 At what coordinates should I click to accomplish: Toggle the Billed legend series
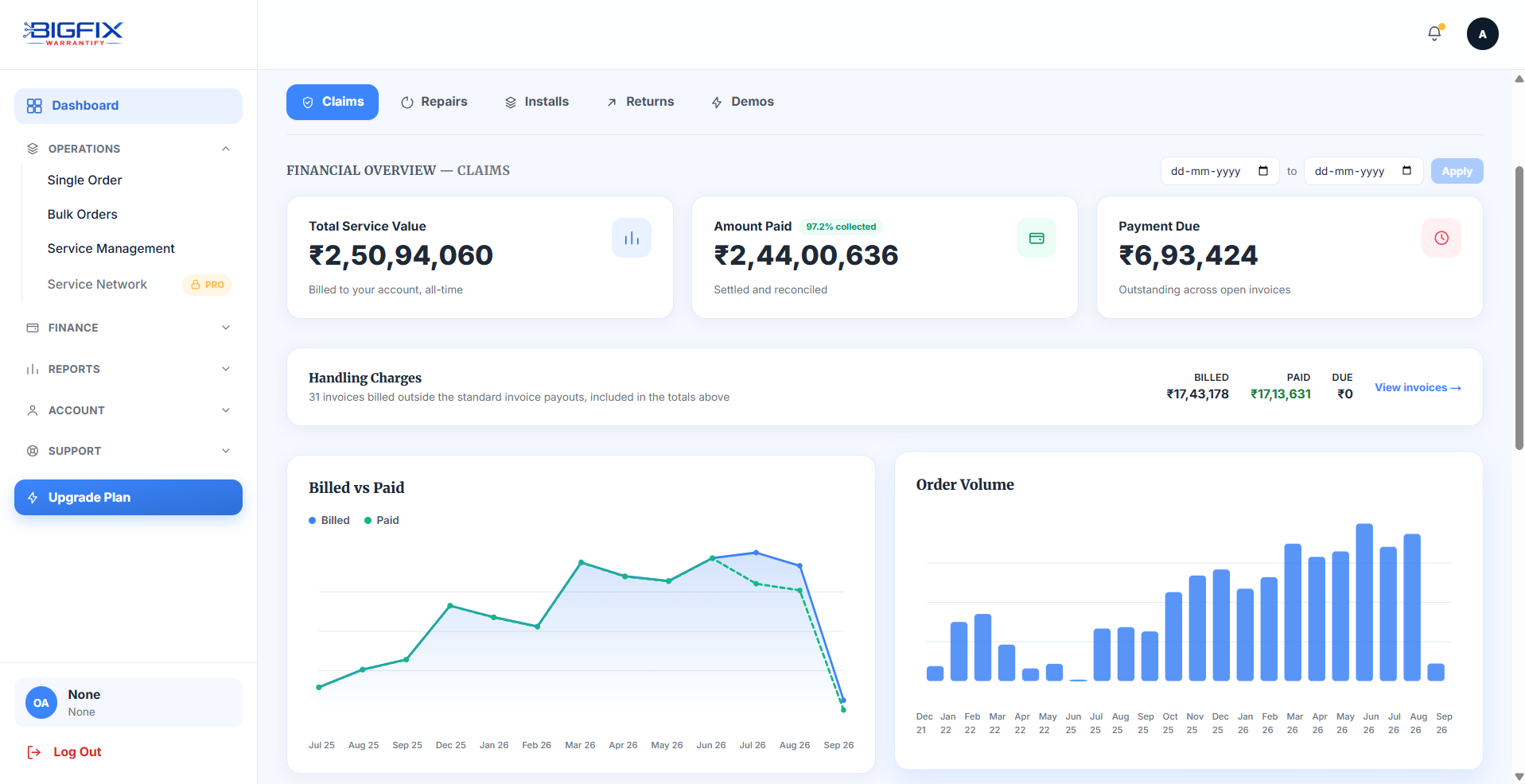[x=329, y=521]
